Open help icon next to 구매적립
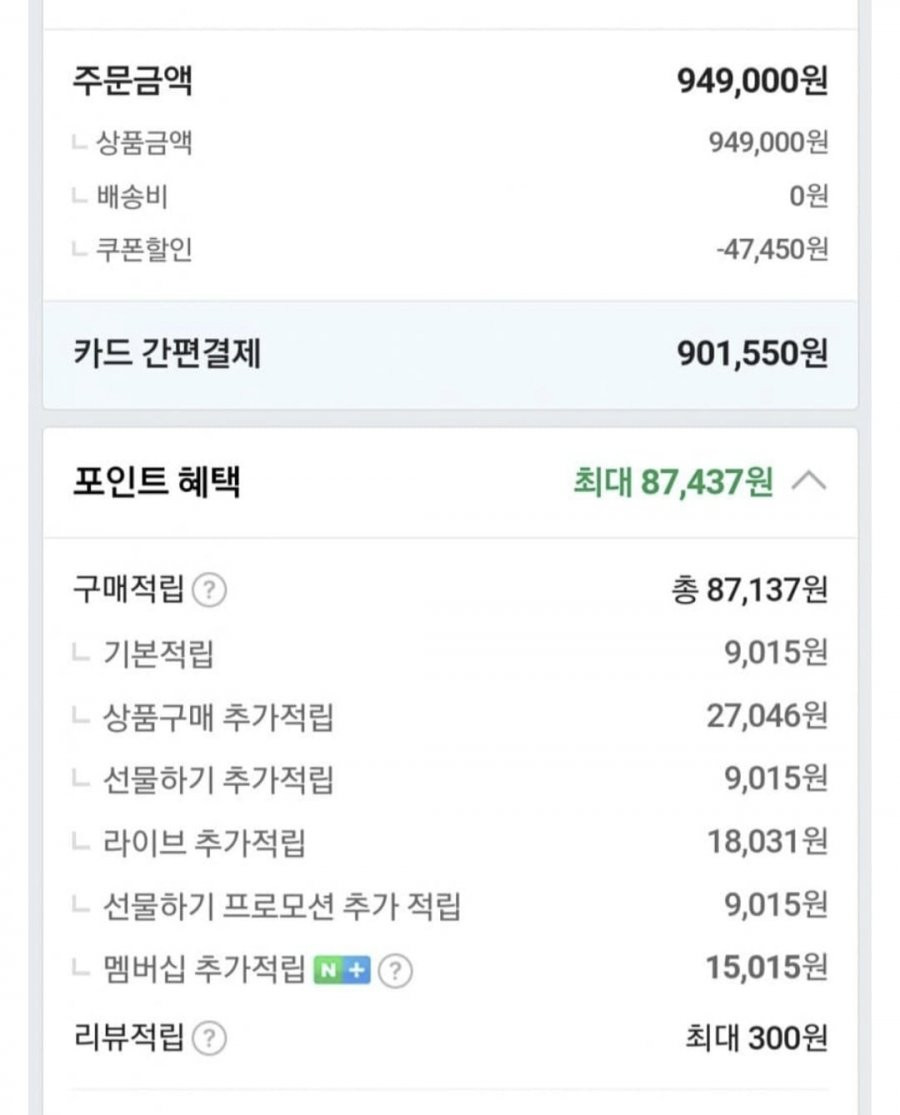The height and width of the screenshot is (1115, 900). pyautogui.click(x=210, y=590)
